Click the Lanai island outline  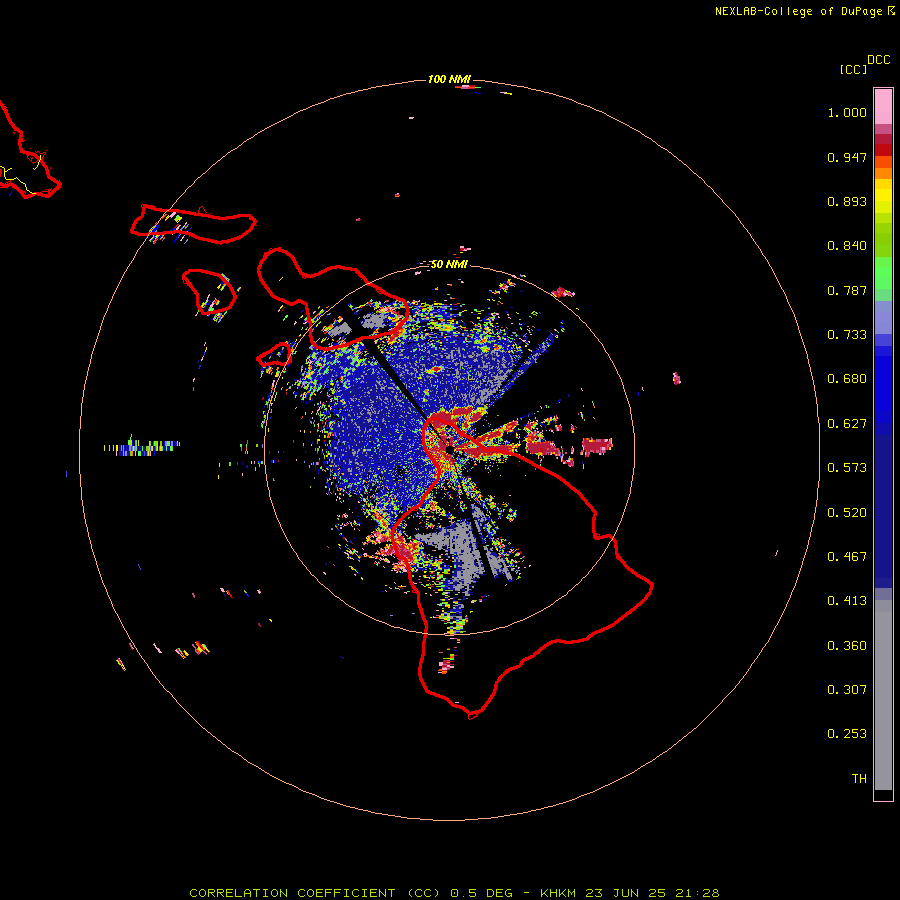[209, 292]
